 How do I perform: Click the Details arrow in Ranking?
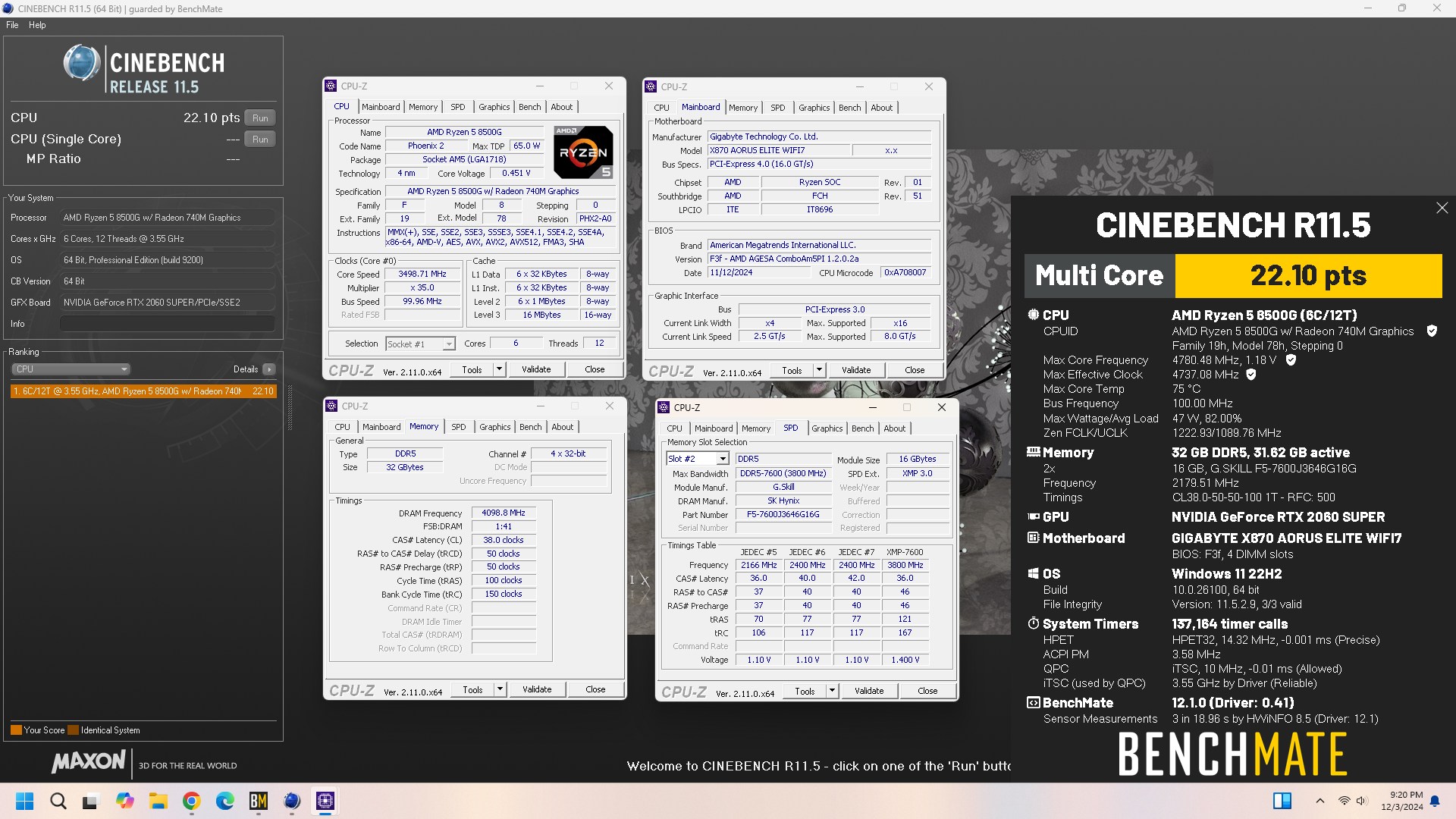tap(269, 369)
